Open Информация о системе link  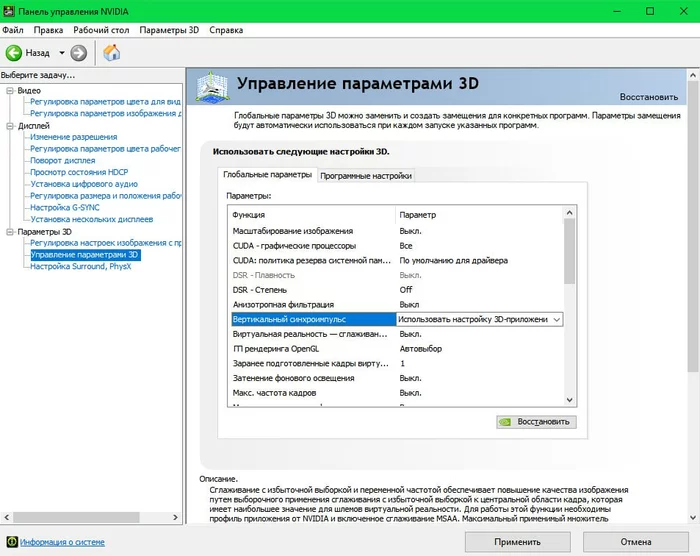62,542
